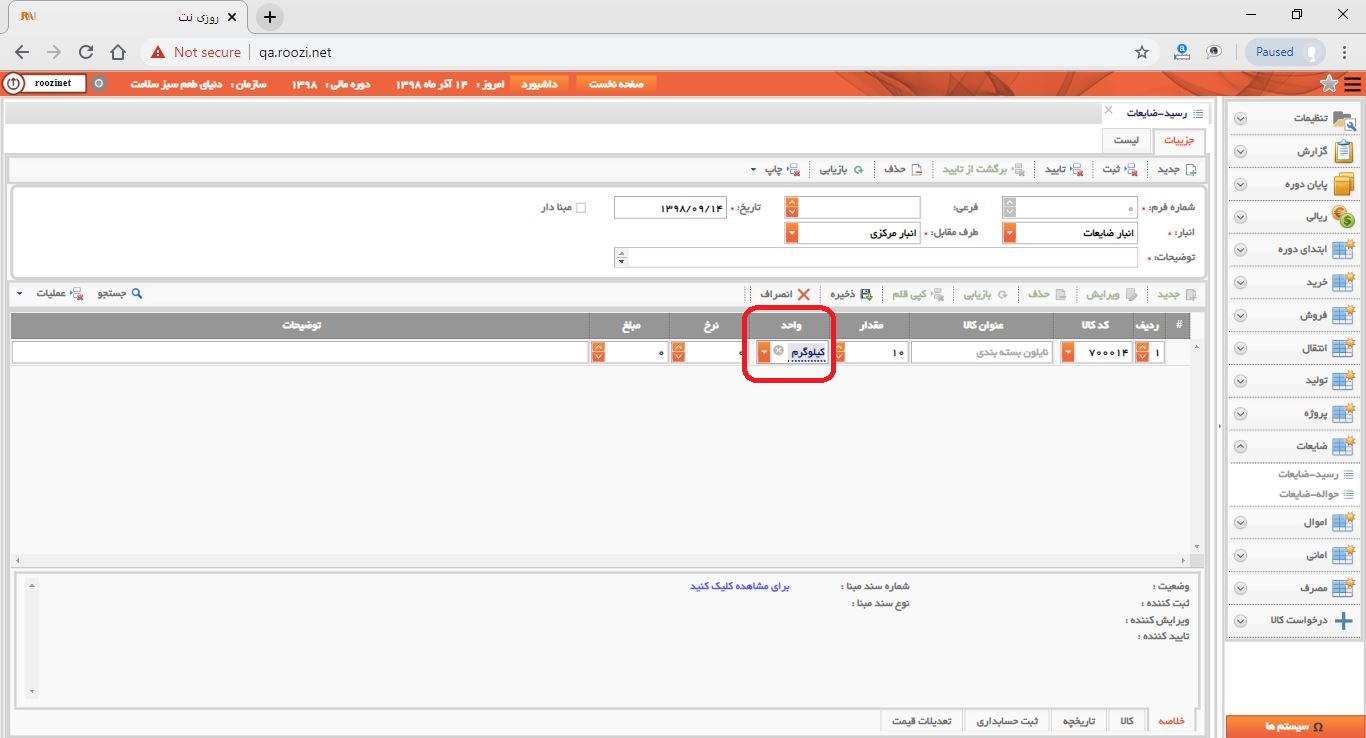Image resolution: width=1366 pixels, height=738 pixels.
Task: Open the چاپ print dropdown arrow
Action: [753, 170]
